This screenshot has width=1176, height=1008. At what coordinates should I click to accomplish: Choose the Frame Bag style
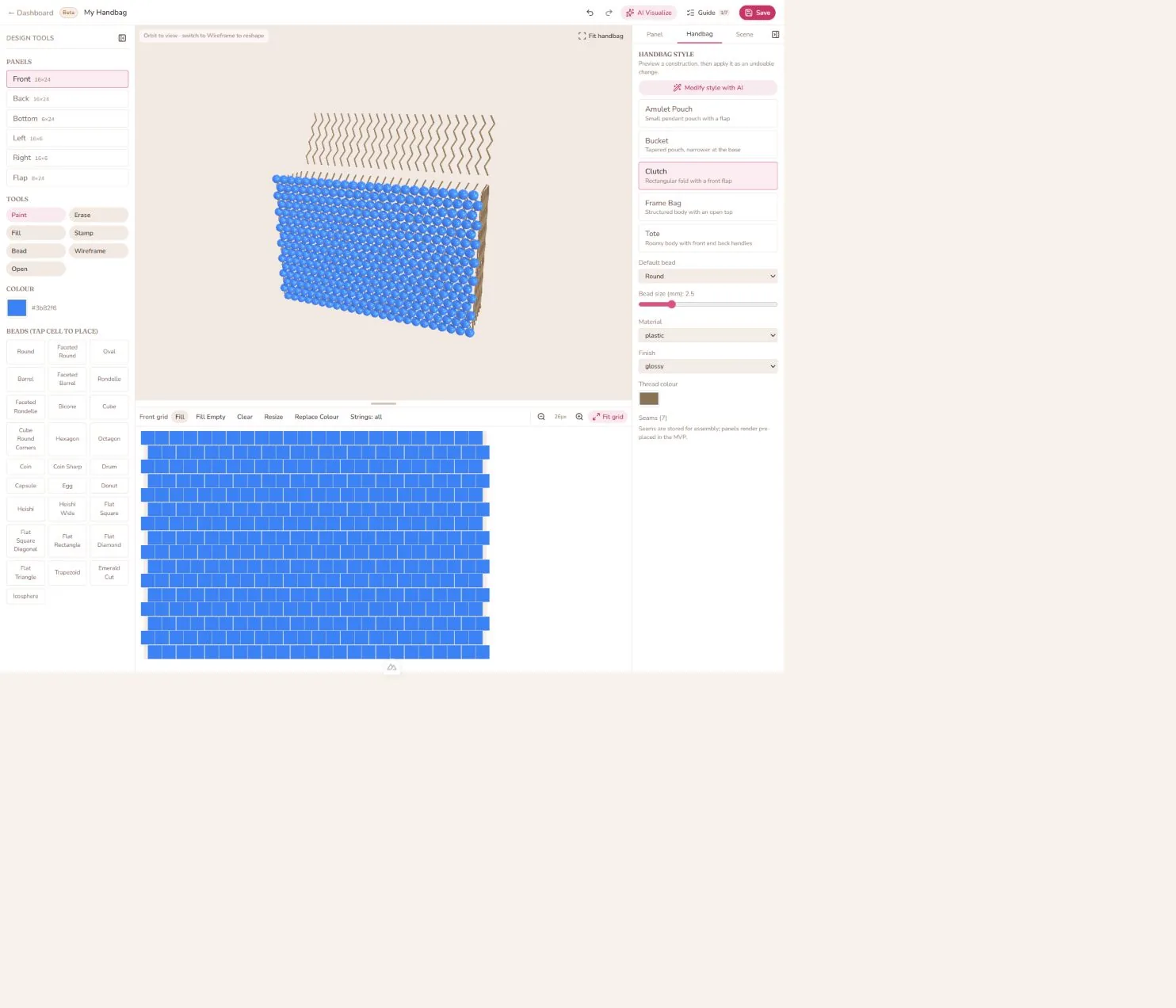(x=708, y=207)
